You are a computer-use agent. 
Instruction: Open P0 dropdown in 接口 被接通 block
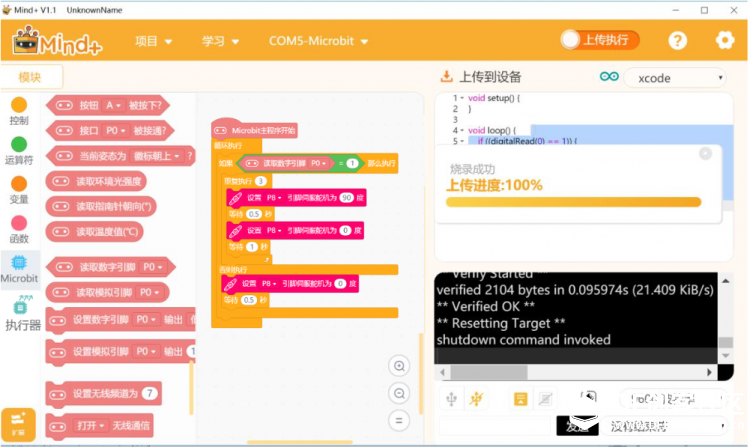click(115, 131)
